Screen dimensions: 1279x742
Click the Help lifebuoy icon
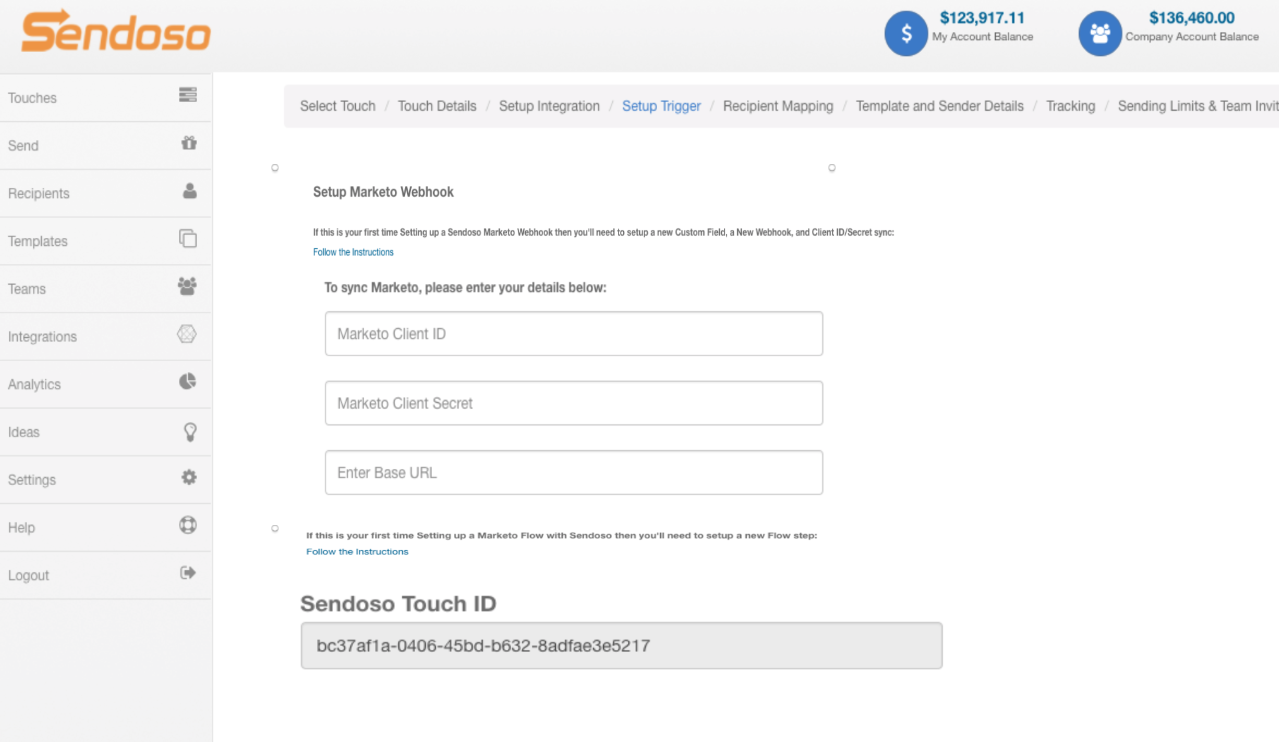(188, 525)
